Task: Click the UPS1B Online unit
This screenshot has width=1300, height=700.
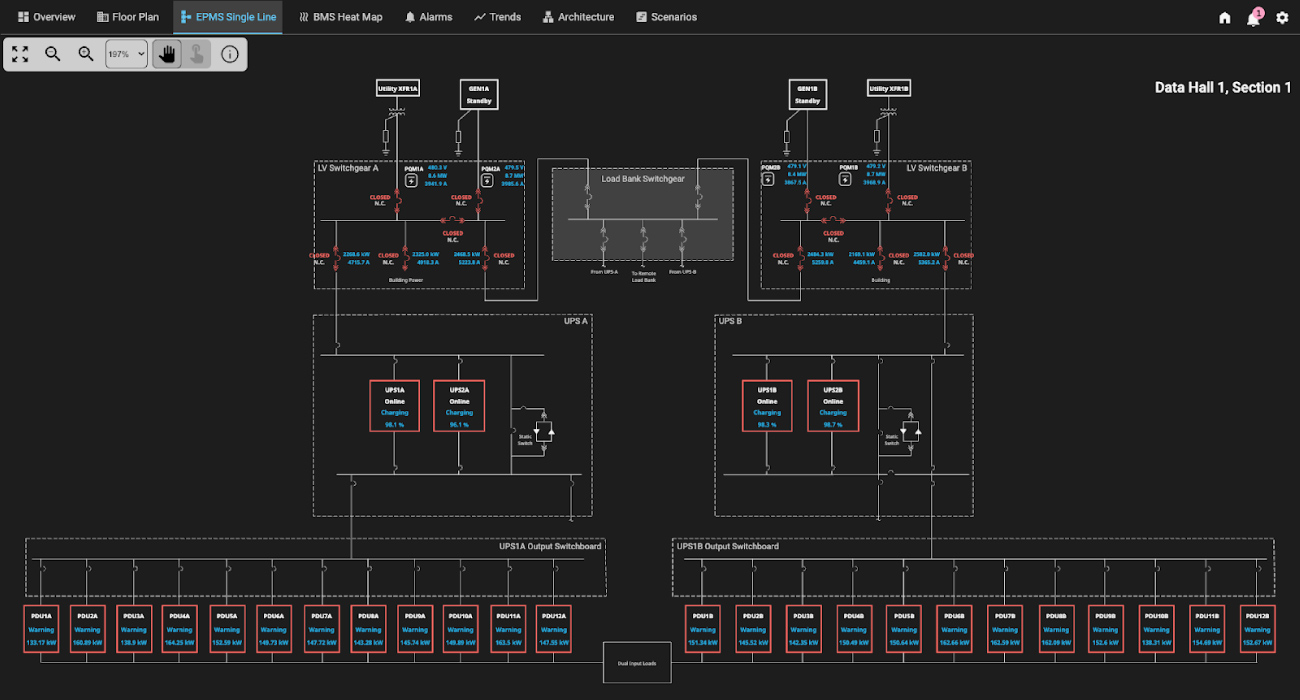Action: coord(767,406)
